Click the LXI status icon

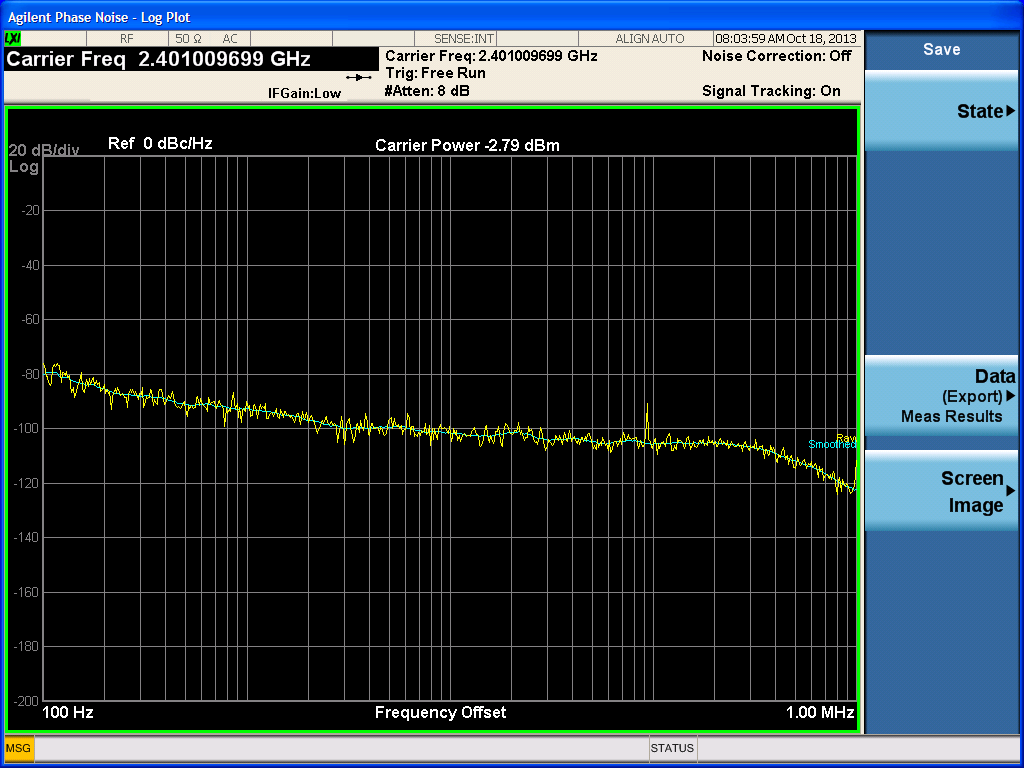click(12, 39)
